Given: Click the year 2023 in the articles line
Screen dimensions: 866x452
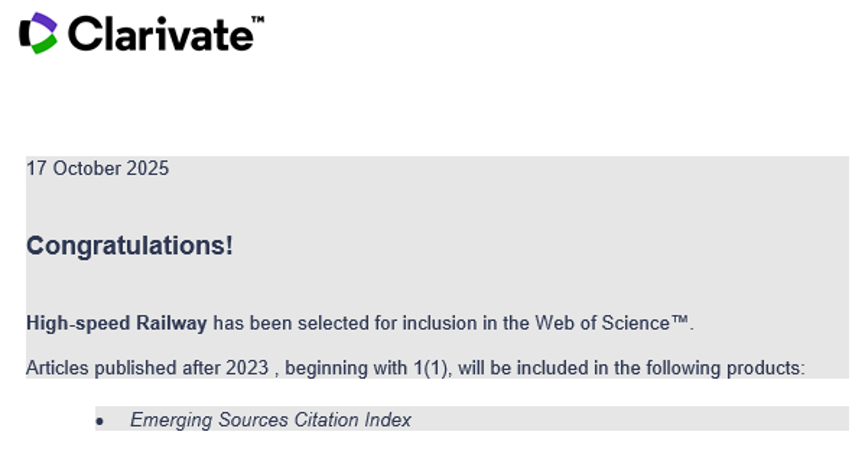Looking at the screenshot, I should [246, 368].
